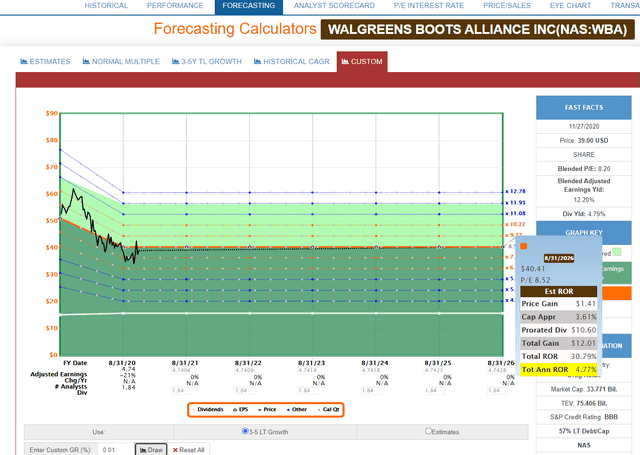Open the Historical tab
Screen dimensions: 640x455
click(106, 6)
